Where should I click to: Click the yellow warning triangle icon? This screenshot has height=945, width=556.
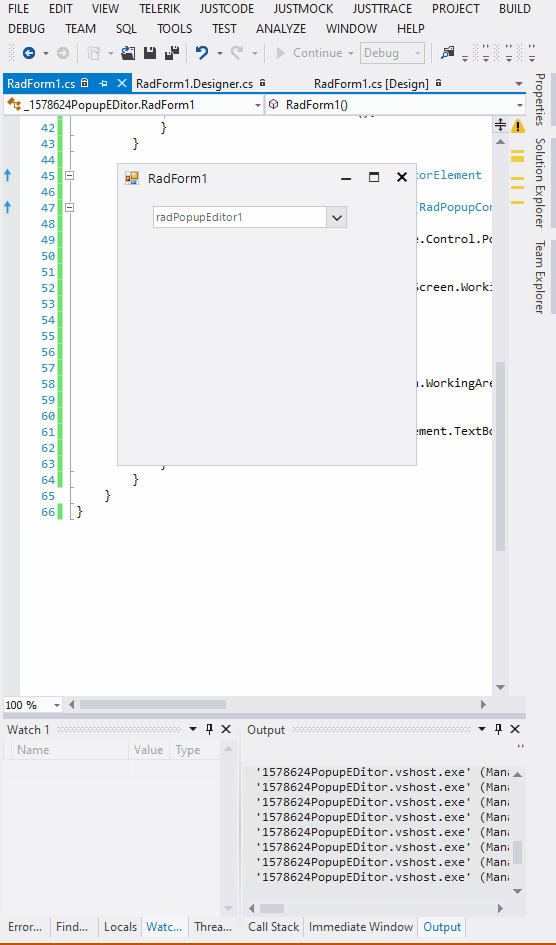(518, 126)
